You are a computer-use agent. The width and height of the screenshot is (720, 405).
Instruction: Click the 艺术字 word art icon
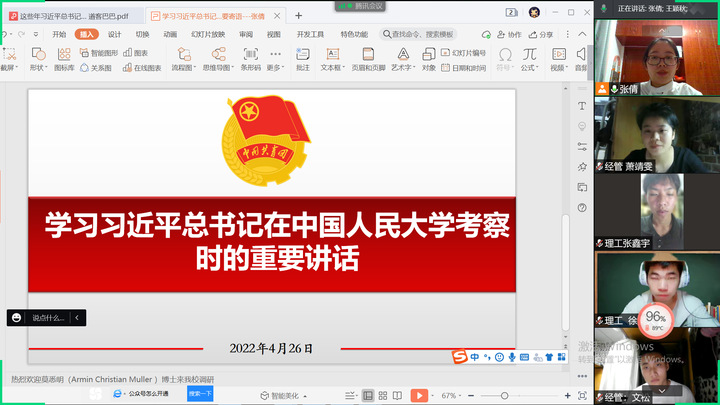coord(401,59)
